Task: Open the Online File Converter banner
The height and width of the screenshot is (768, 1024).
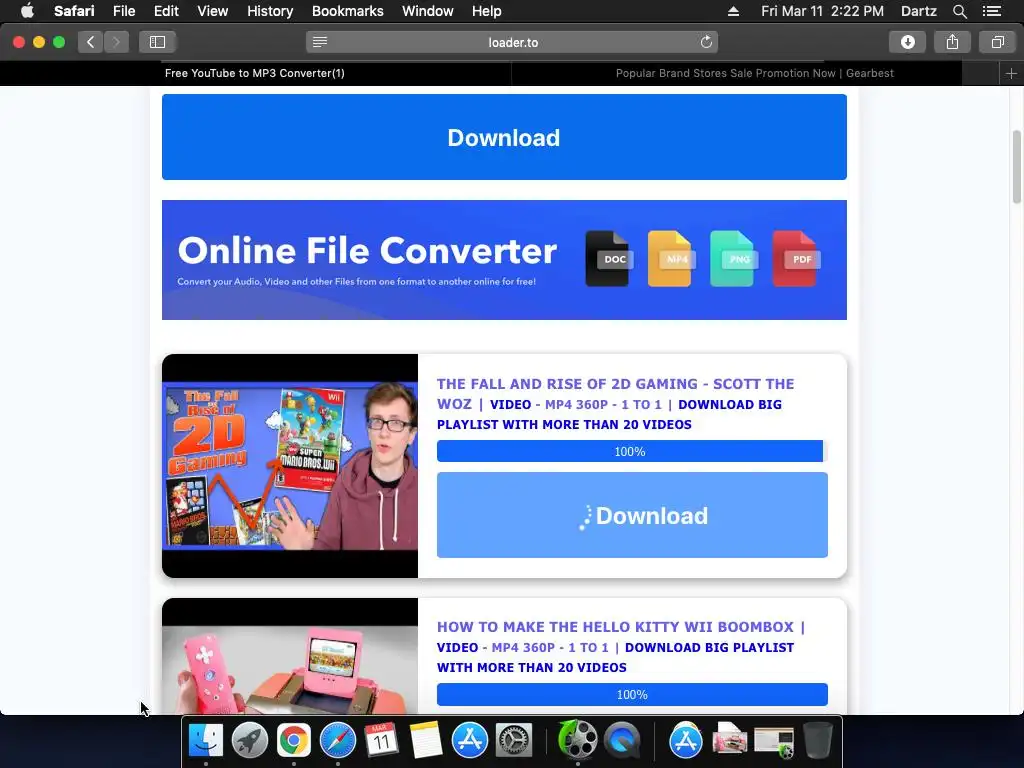Action: (504, 260)
